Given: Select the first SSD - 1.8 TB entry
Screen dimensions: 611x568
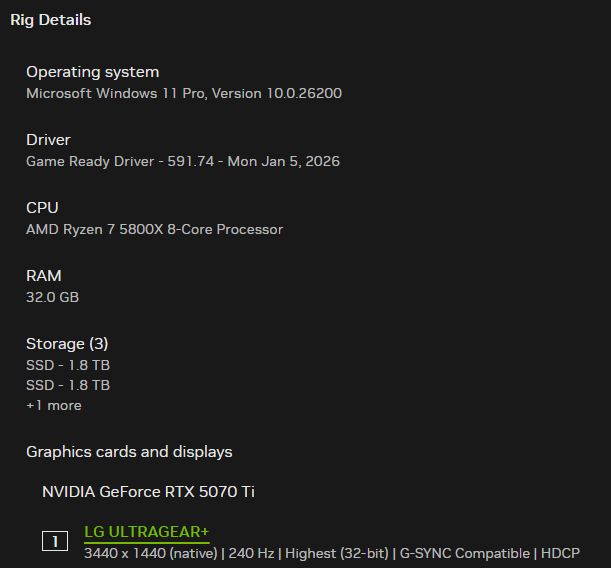Looking at the screenshot, I should pos(68,365).
